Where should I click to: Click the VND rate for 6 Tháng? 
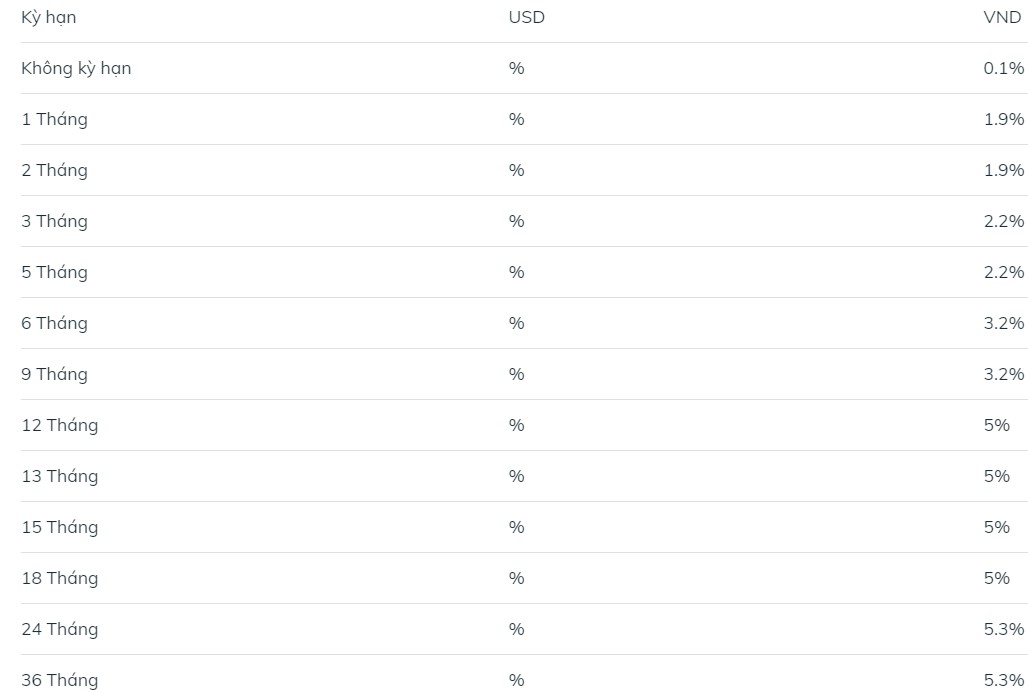[1003, 324]
